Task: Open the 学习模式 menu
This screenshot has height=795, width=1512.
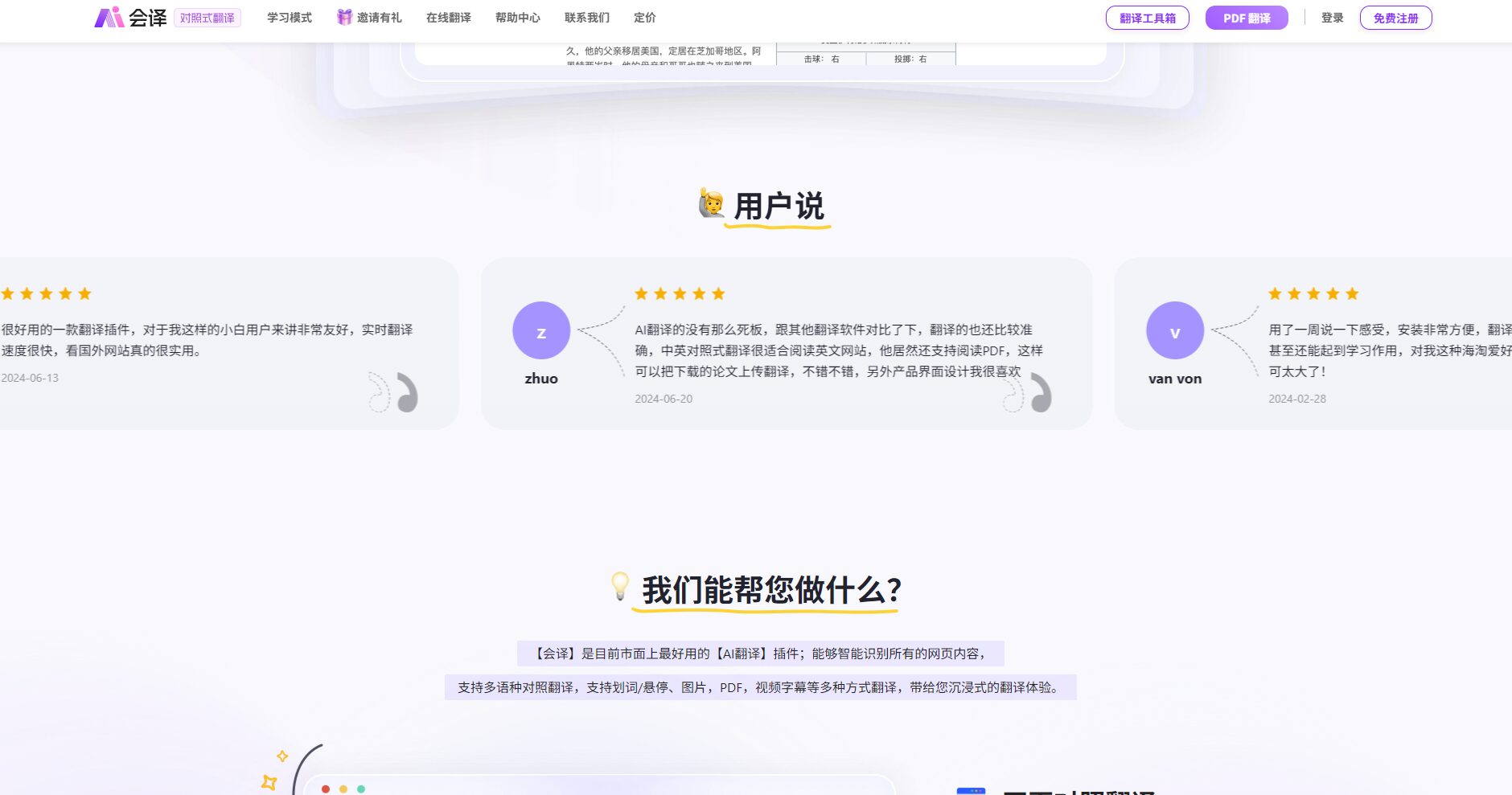Action: coord(290,17)
